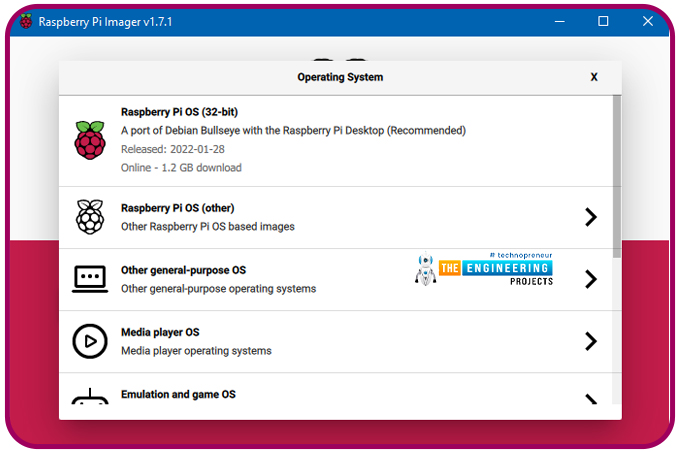Image resolution: width=679 pixels, height=452 pixels.
Task: Click the outlined Raspberry Pi OS (other) logo
Action: pos(90,217)
